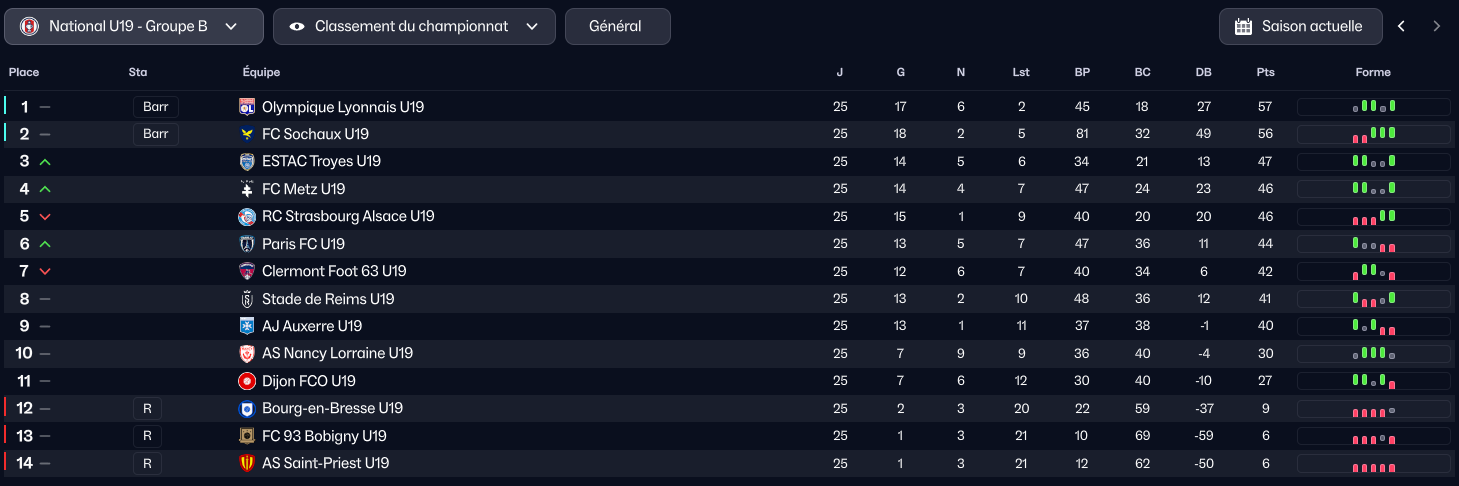
Task: Sort table by Pts column header
Action: coord(1265,72)
